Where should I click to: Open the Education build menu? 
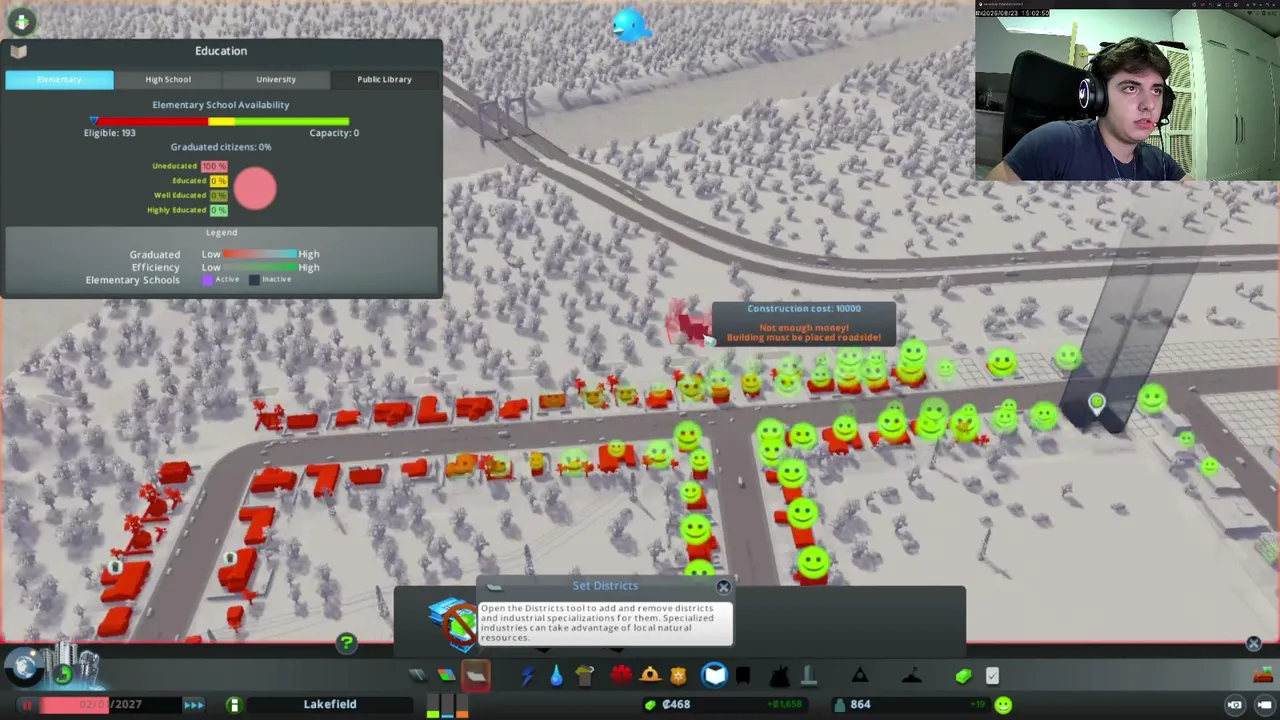coord(714,676)
